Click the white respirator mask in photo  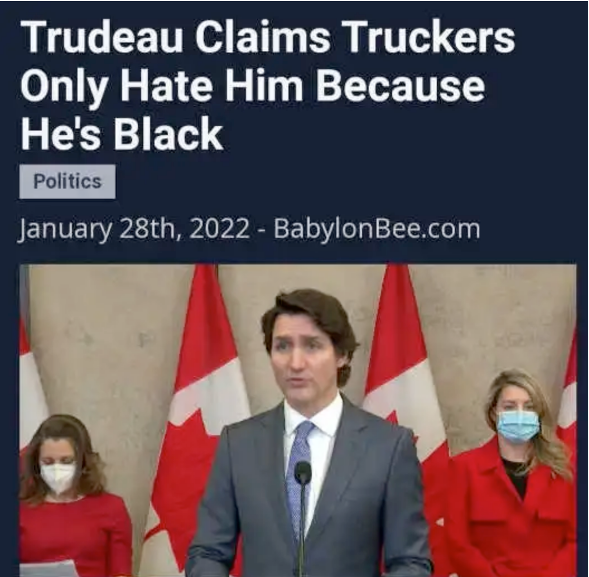pos(59,478)
